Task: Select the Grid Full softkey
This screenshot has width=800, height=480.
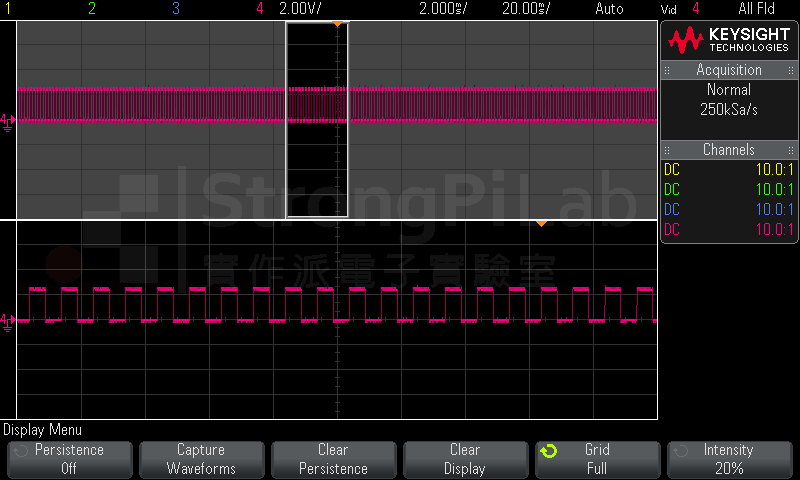Action: click(597, 460)
